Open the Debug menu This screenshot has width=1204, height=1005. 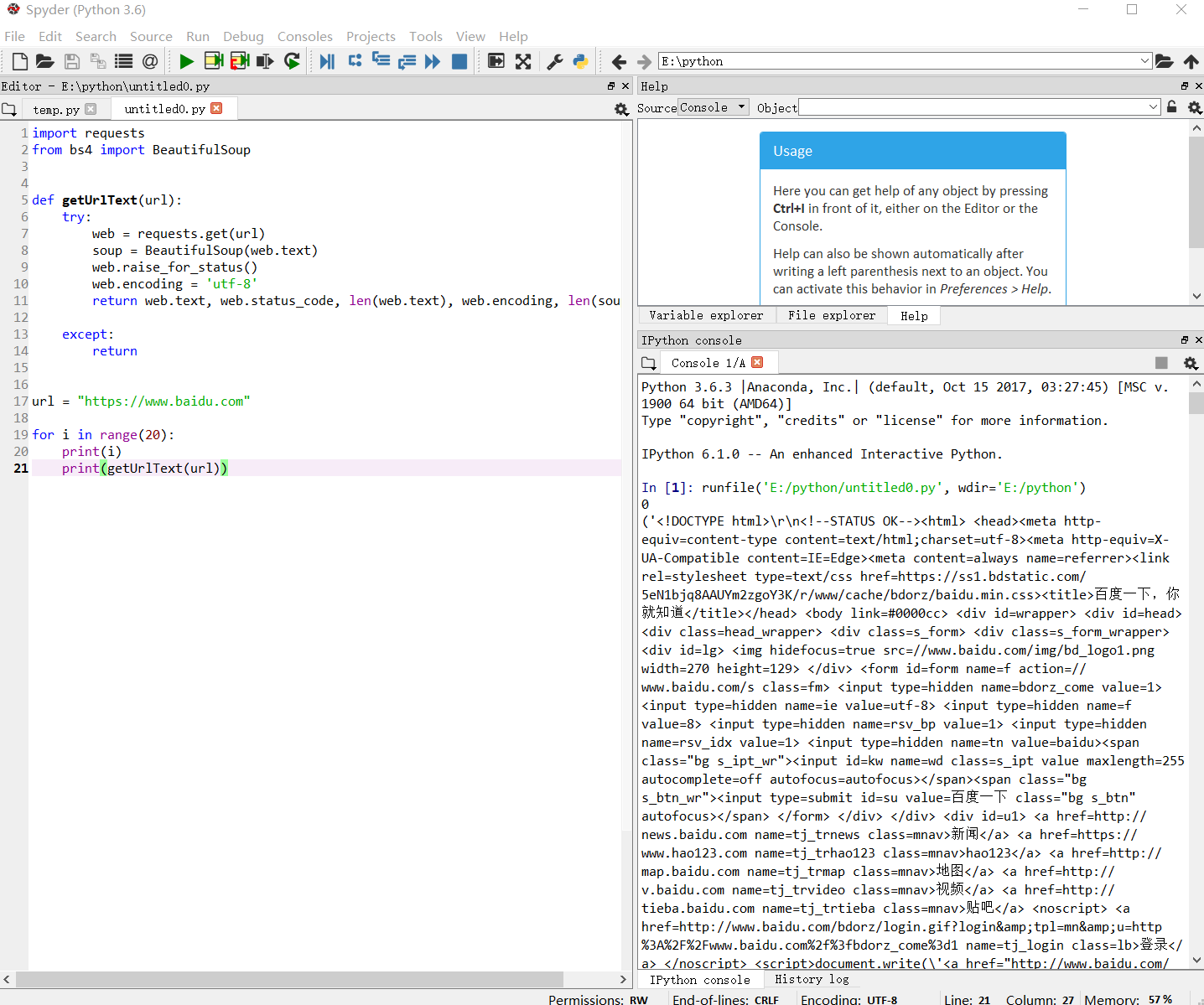click(243, 36)
